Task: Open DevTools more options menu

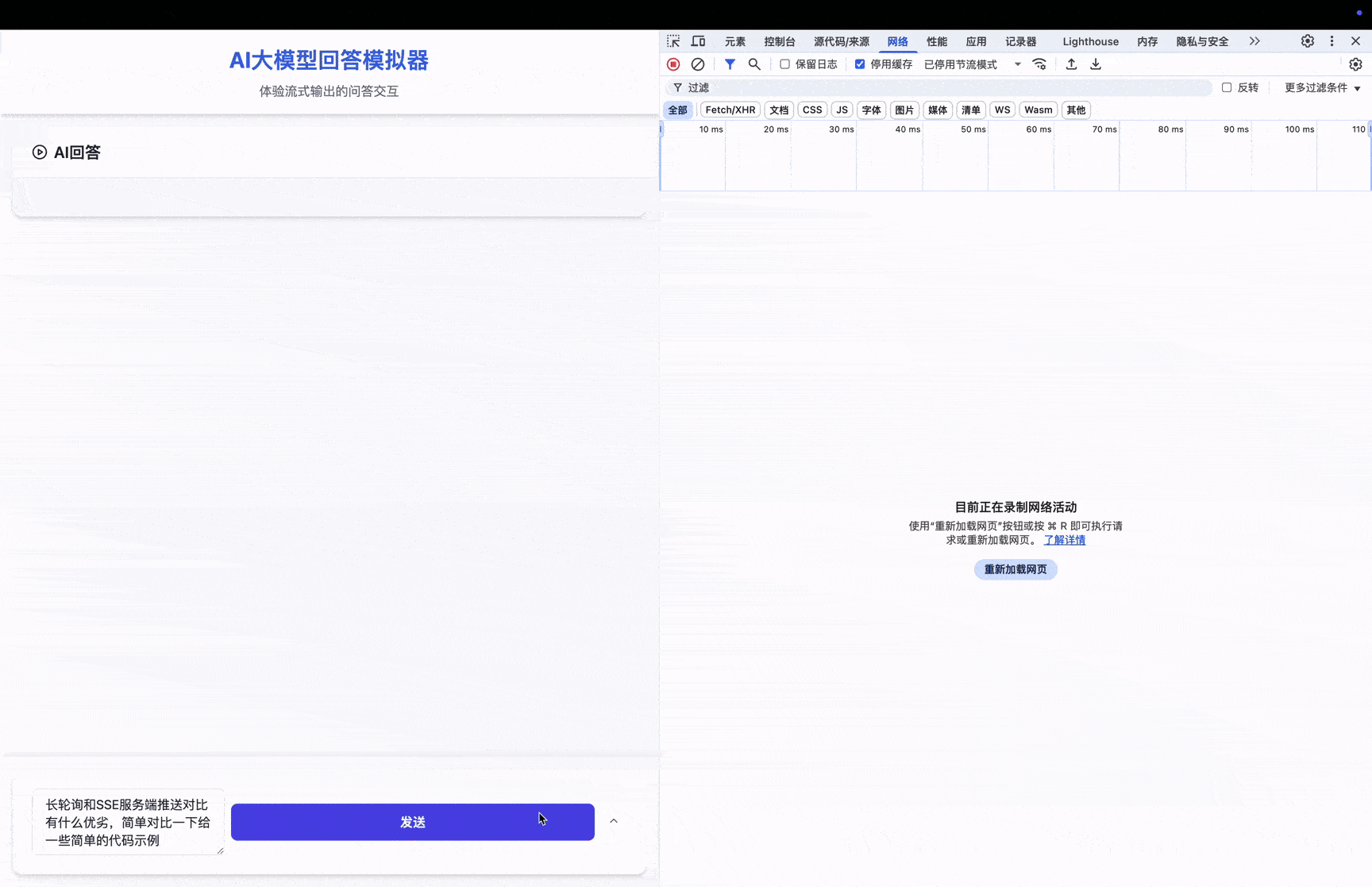Action: click(1332, 41)
